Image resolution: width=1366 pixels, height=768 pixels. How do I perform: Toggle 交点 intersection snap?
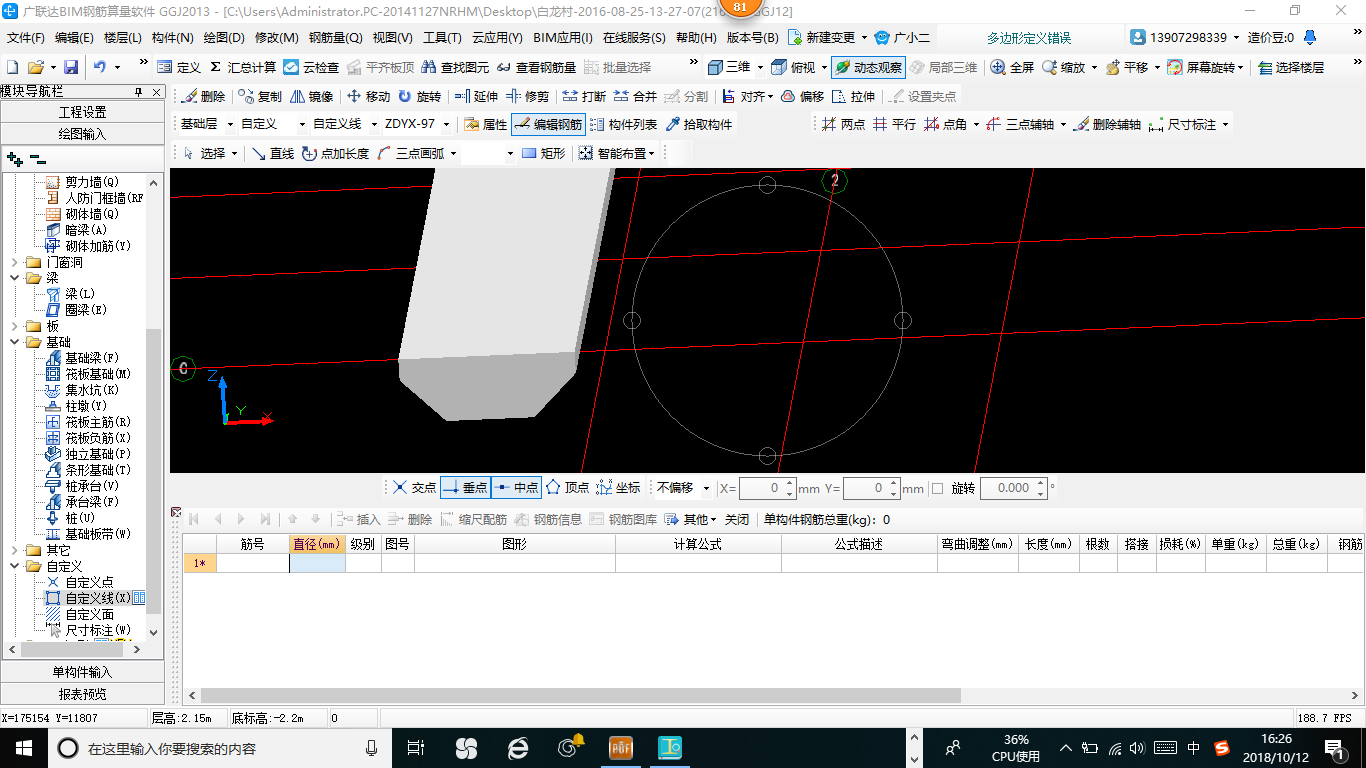click(x=414, y=488)
